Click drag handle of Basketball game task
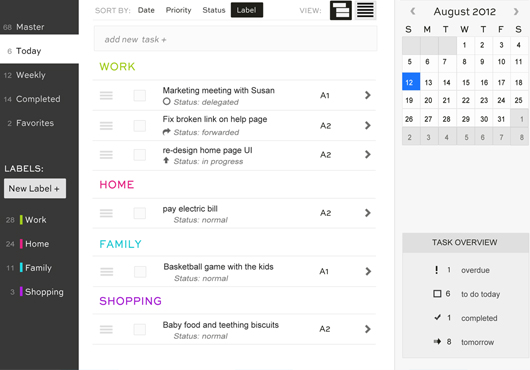Screen dimensions: 530x370 pos(106,272)
